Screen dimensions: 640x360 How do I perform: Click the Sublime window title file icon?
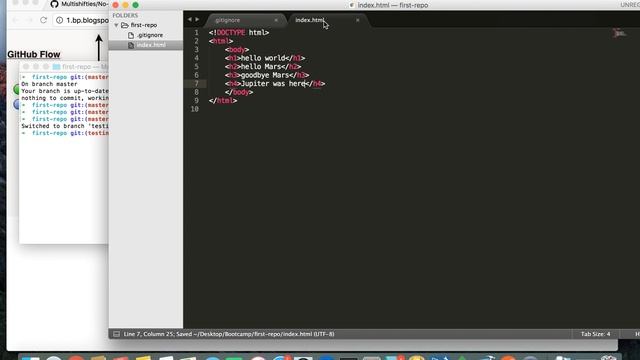(x=352, y=5)
